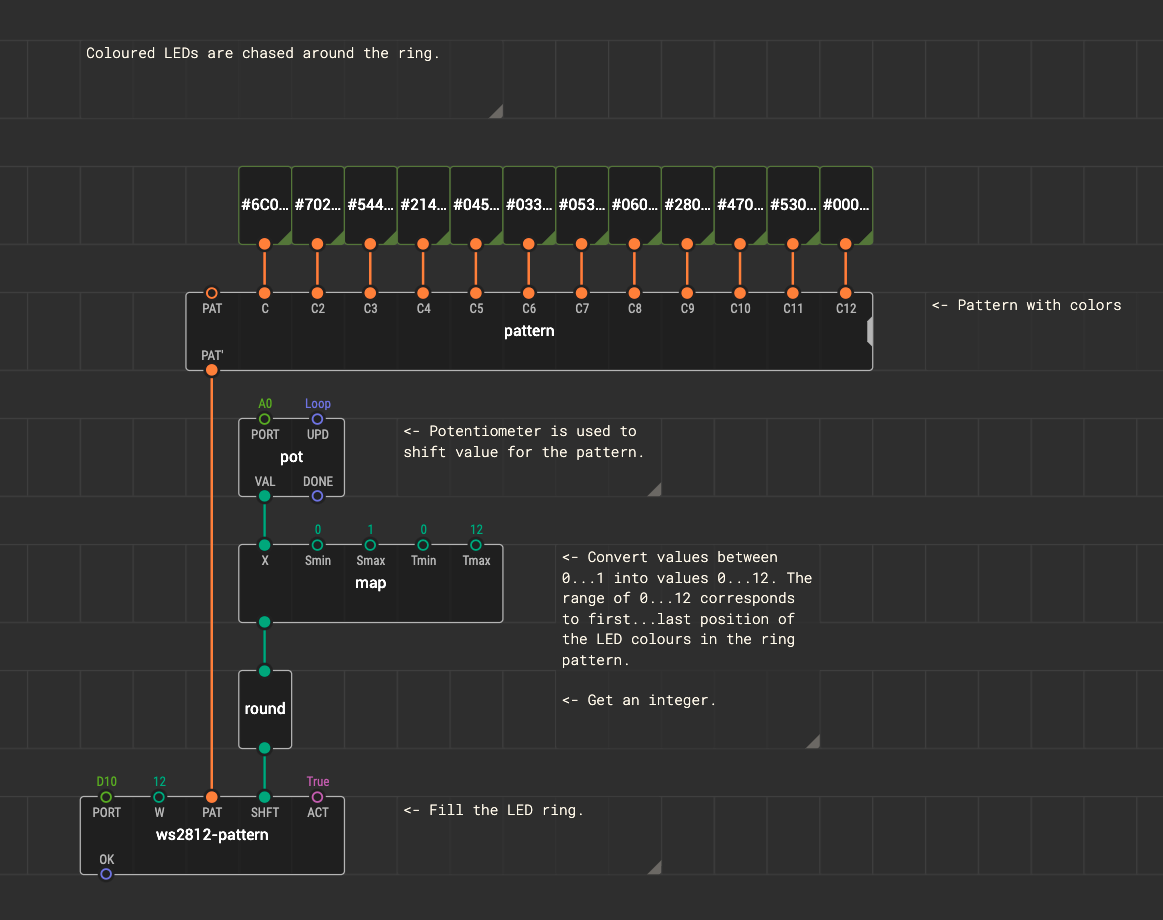The height and width of the screenshot is (920, 1163).
Task: Select the round node
Action: point(265,709)
